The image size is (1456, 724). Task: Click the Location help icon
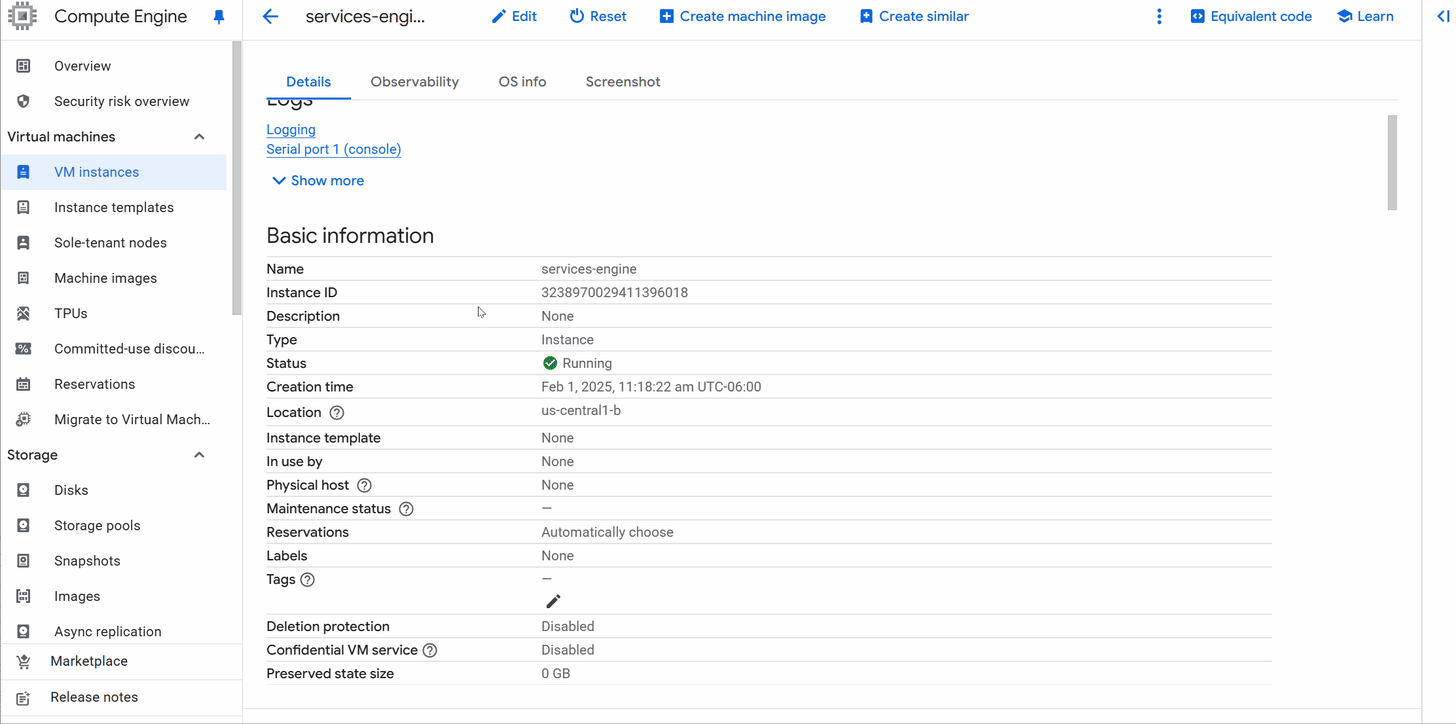click(x=337, y=413)
